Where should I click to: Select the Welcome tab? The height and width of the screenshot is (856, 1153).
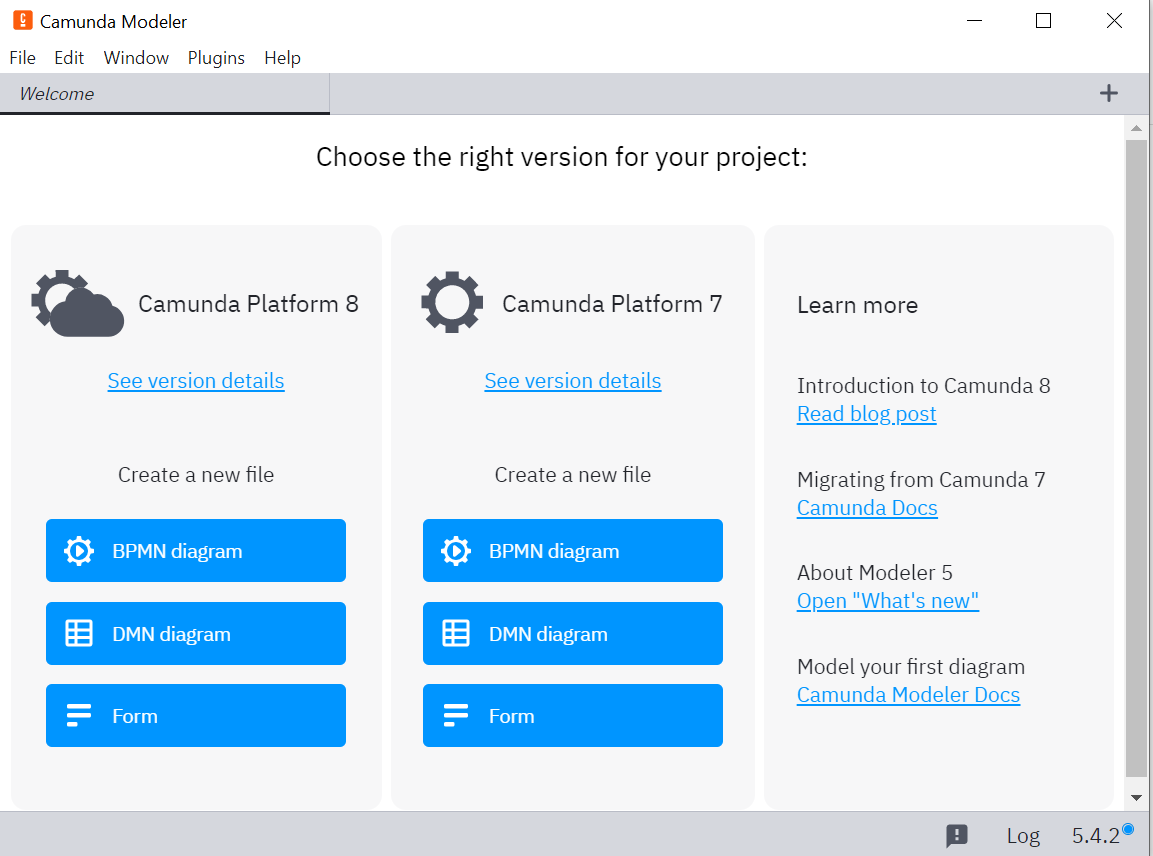pos(57,93)
